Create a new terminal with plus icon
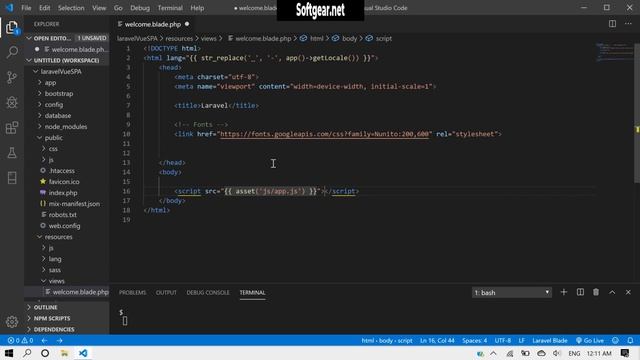 click(564, 292)
